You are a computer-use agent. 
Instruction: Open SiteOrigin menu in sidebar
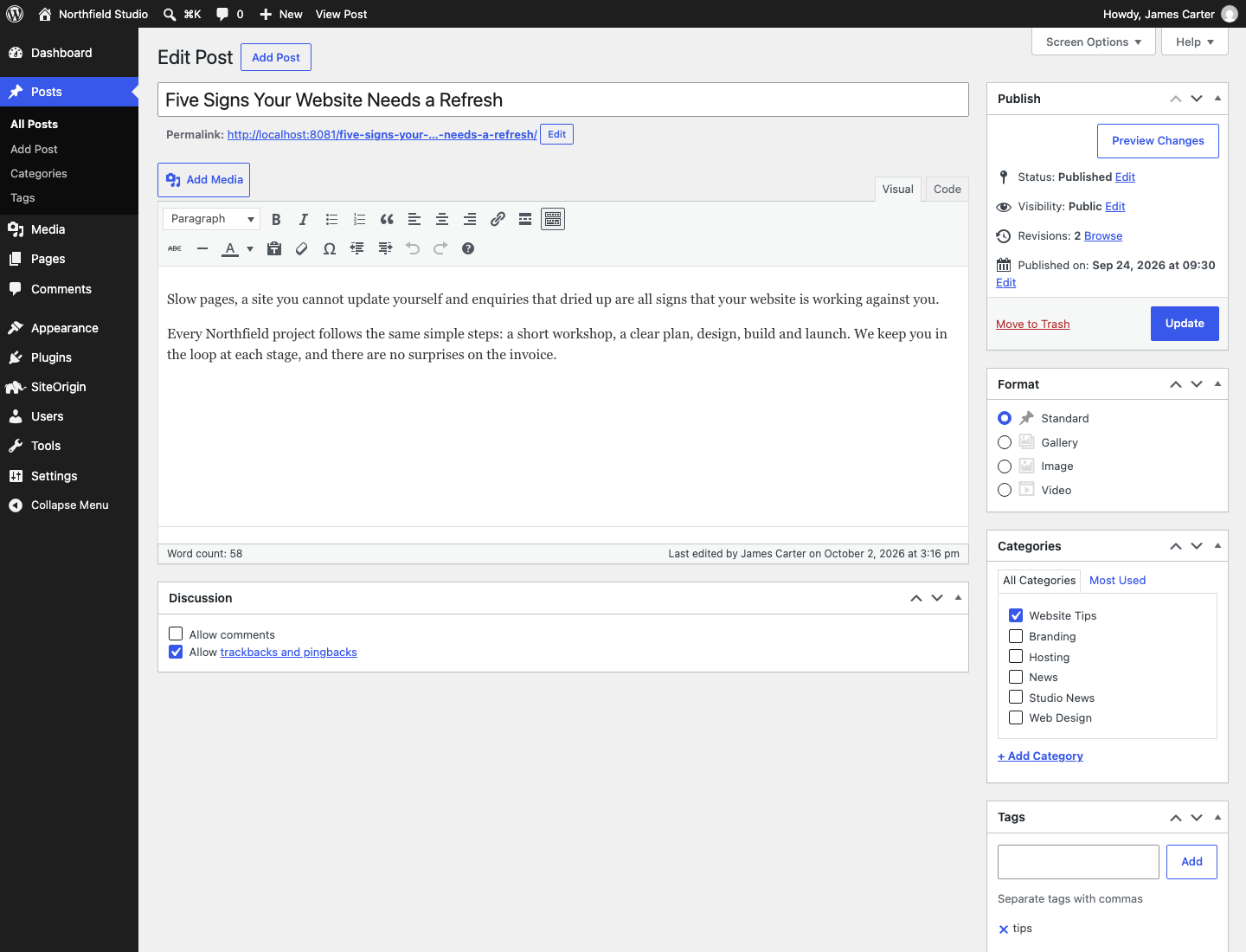(69, 387)
